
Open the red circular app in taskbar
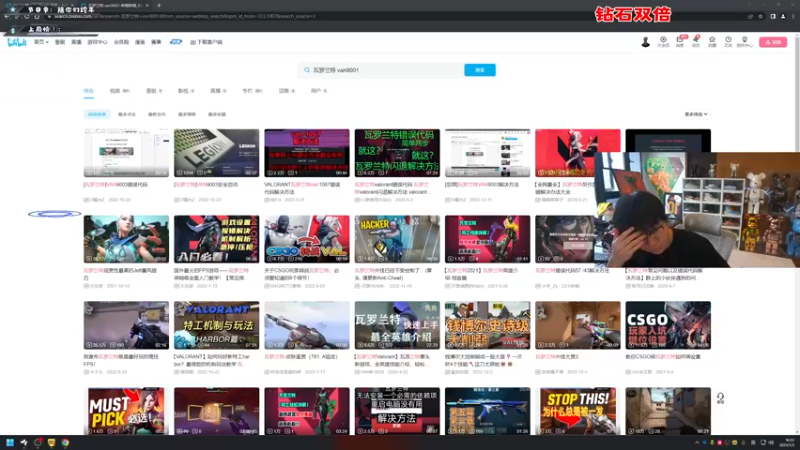(38, 442)
